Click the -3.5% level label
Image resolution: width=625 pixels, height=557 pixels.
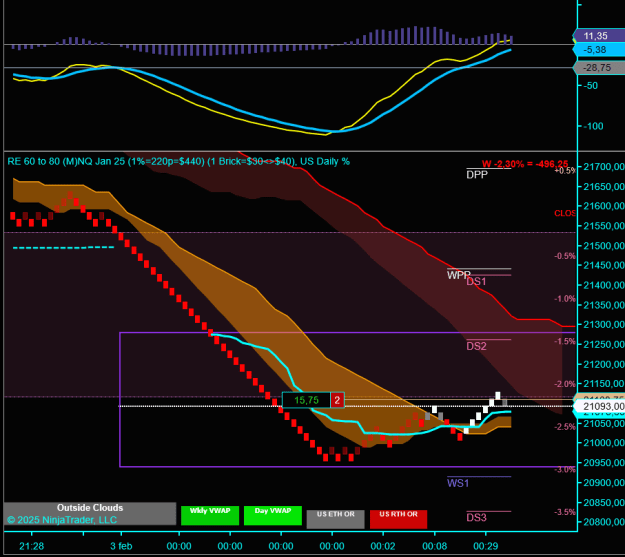click(x=565, y=512)
